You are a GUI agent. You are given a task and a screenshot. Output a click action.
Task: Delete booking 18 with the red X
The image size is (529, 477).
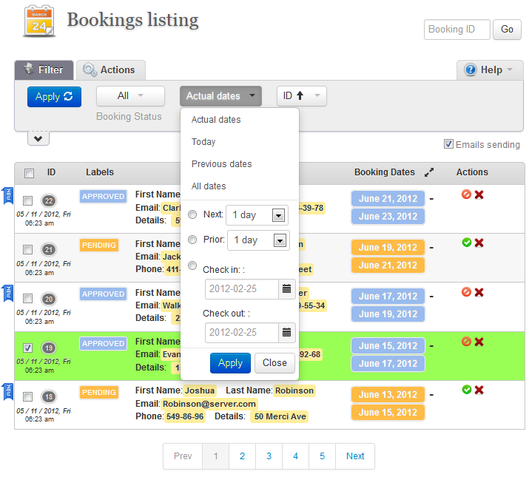coord(479,390)
